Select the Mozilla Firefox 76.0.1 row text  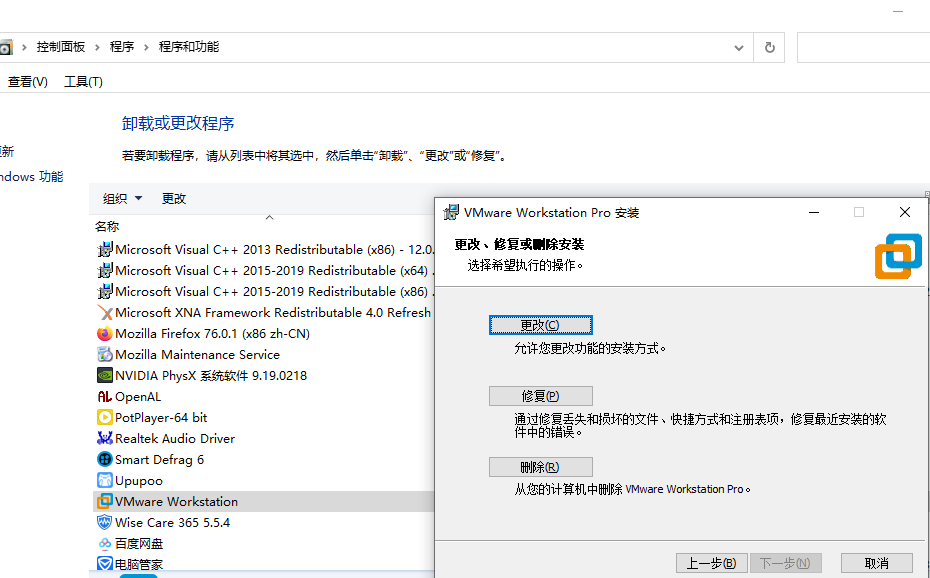point(212,334)
